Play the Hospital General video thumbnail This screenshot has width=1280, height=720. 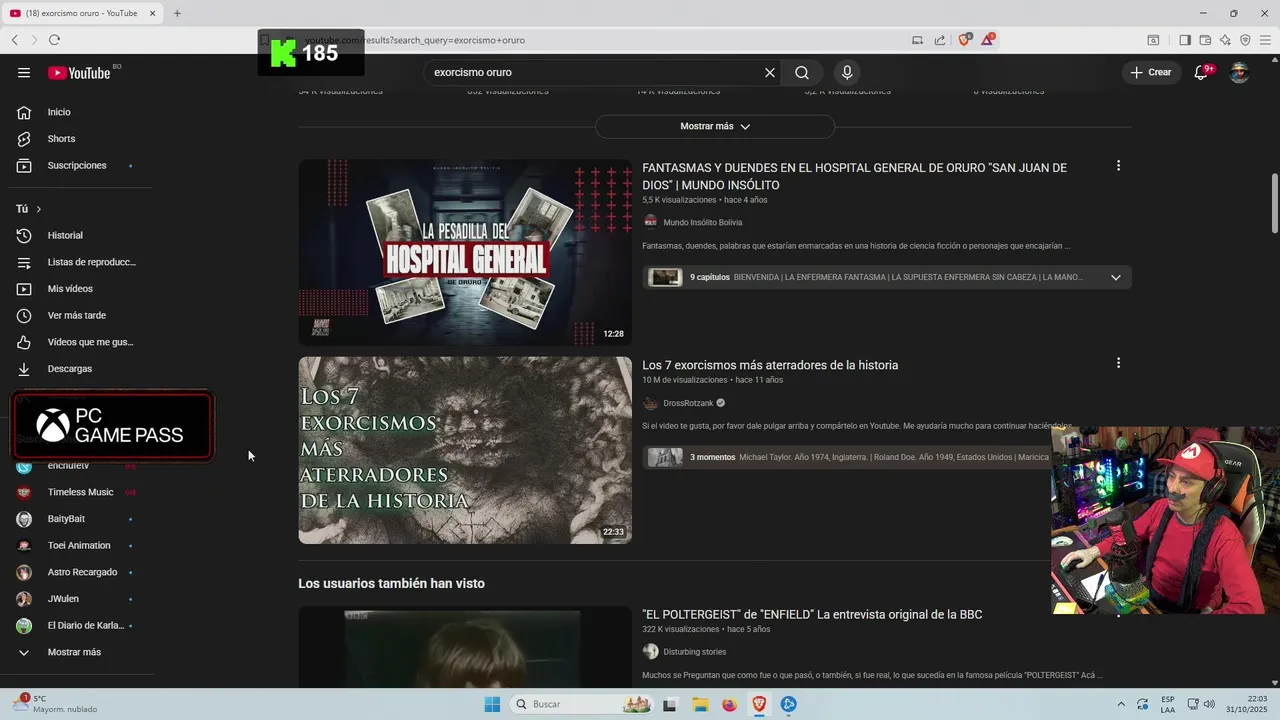point(465,253)
